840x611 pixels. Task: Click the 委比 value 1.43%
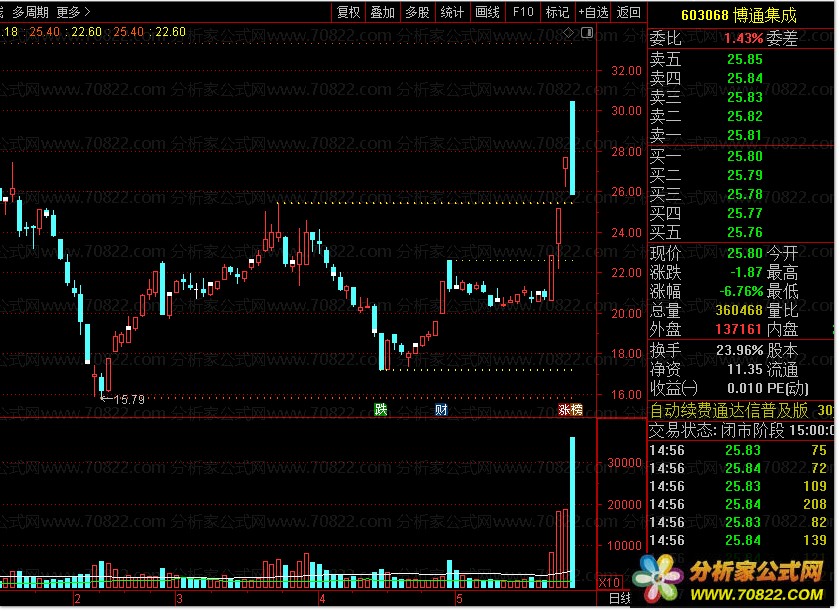(743, 39)
